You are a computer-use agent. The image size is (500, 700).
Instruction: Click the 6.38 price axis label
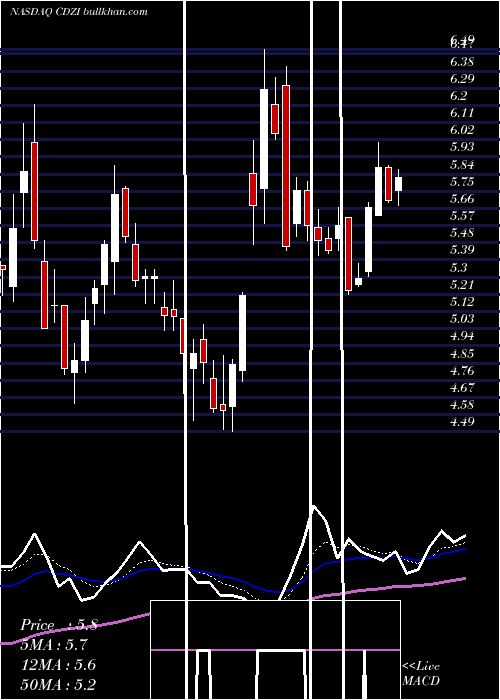click(x=462, y=62)
